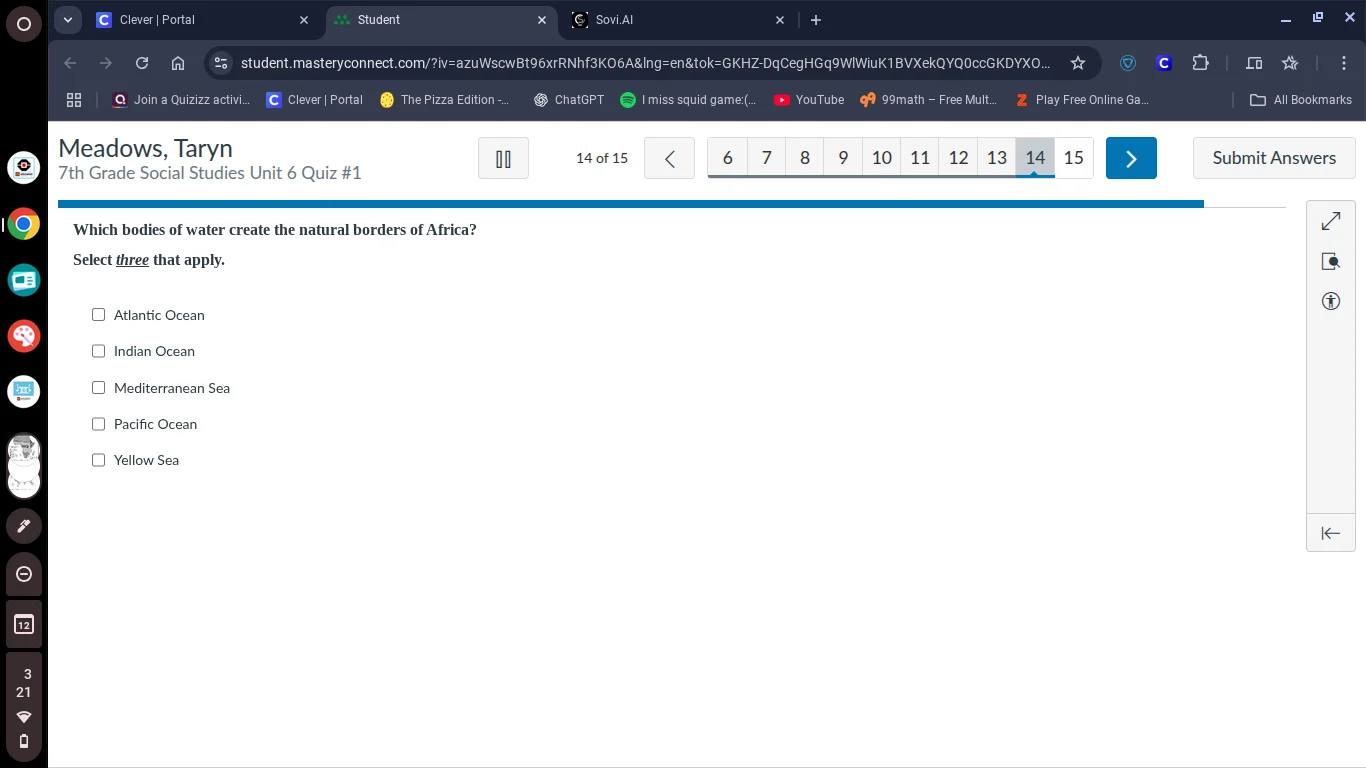Collapse the right side tool panel

(1330, 533)
